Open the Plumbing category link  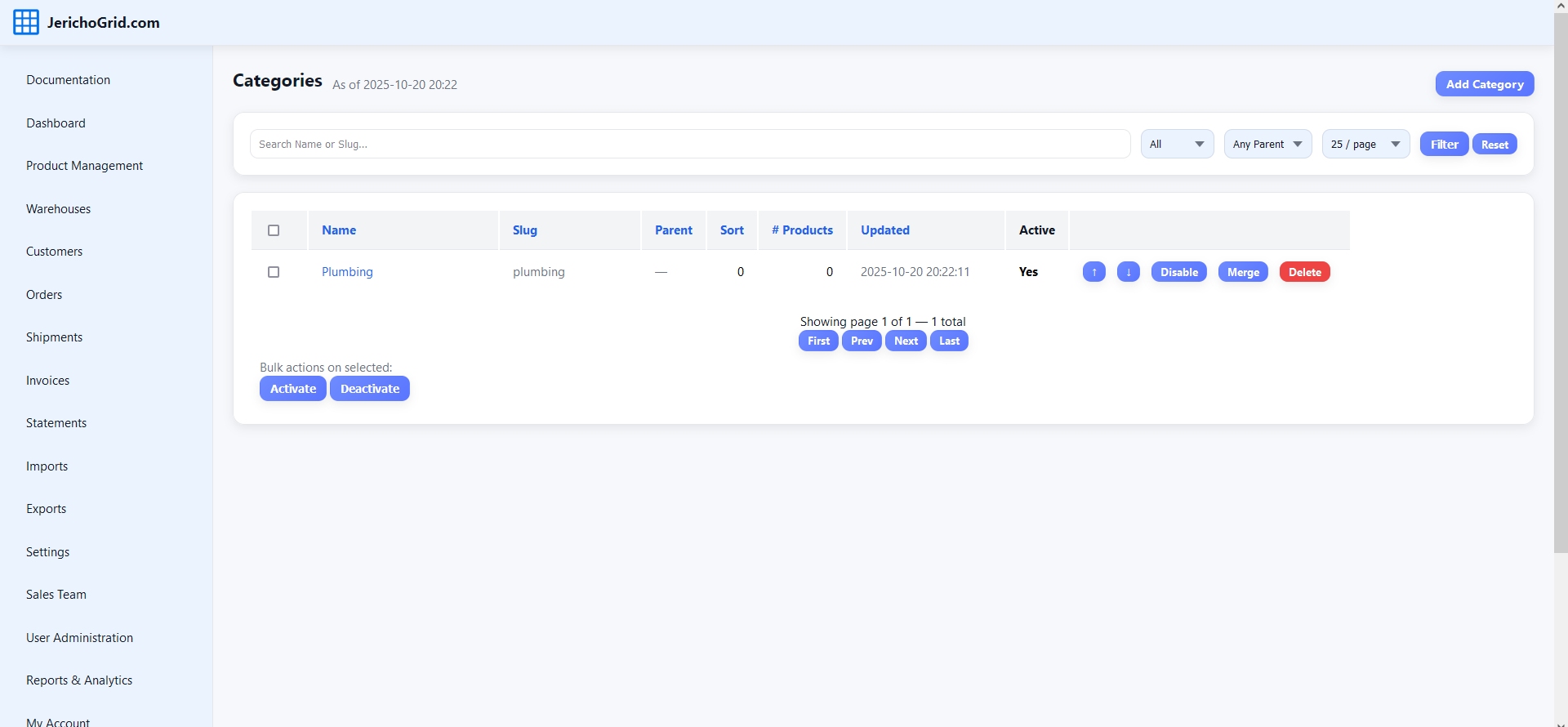coord(347,272)
